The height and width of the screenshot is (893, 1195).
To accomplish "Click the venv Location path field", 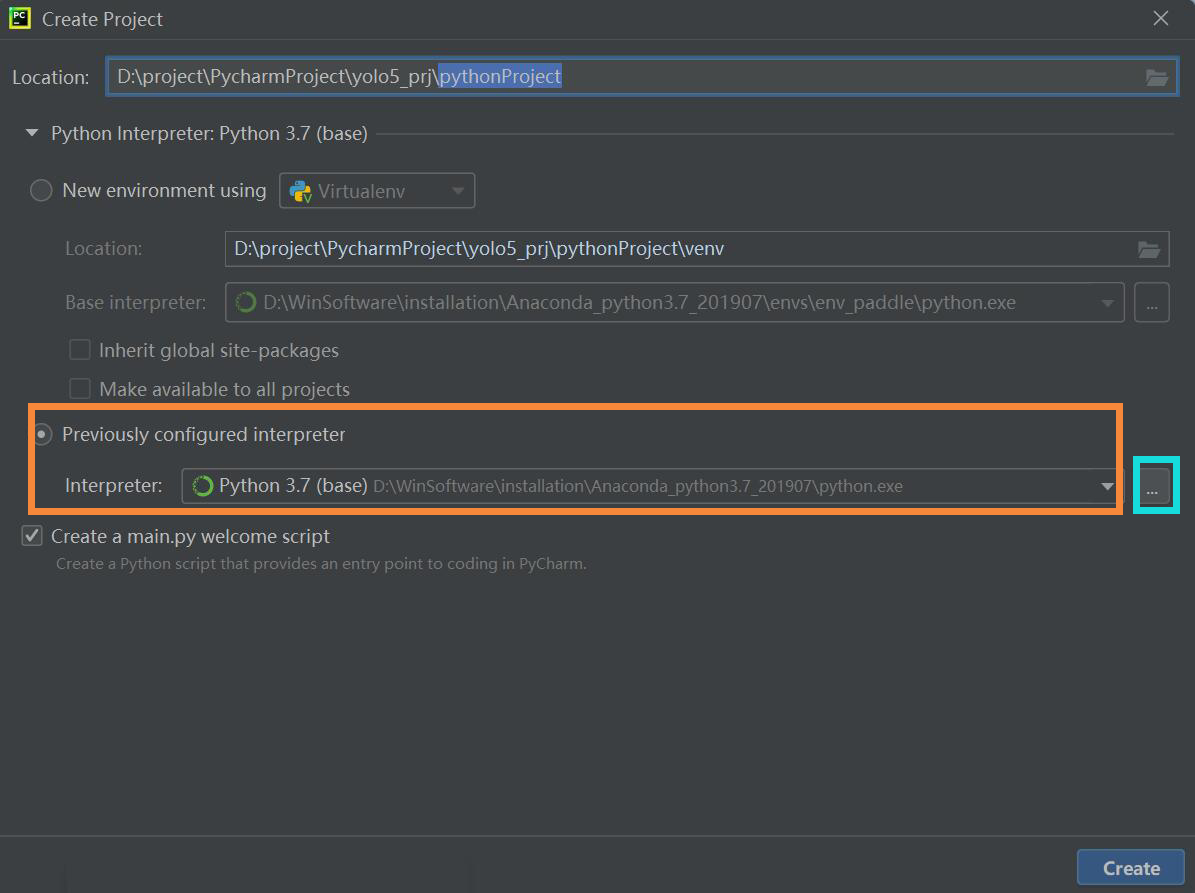I will pos(697,249).
